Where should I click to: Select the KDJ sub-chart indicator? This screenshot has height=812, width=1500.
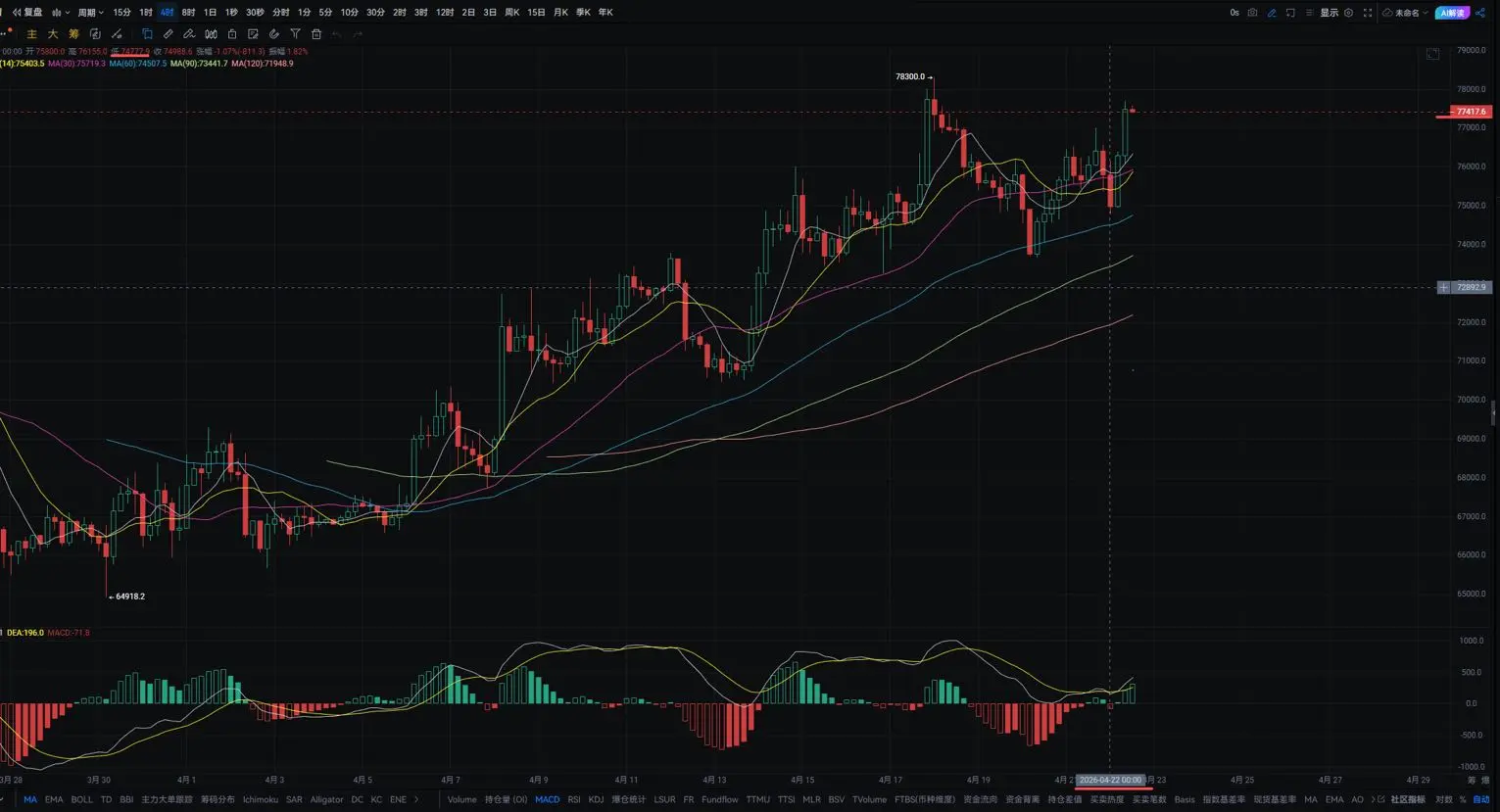tap(596, 799)
